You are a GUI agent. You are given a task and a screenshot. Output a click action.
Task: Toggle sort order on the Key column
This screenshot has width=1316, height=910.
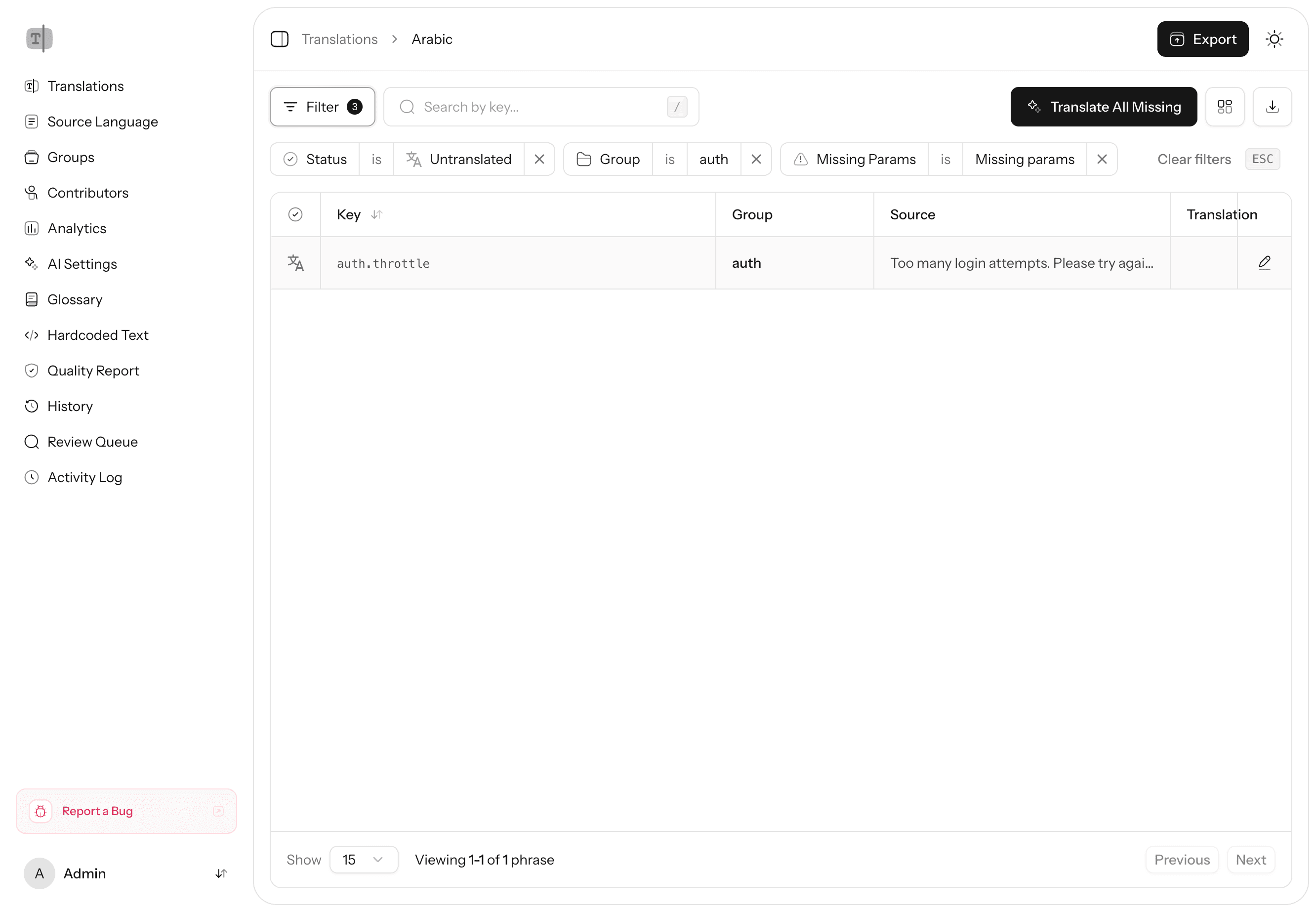[377, 214]
